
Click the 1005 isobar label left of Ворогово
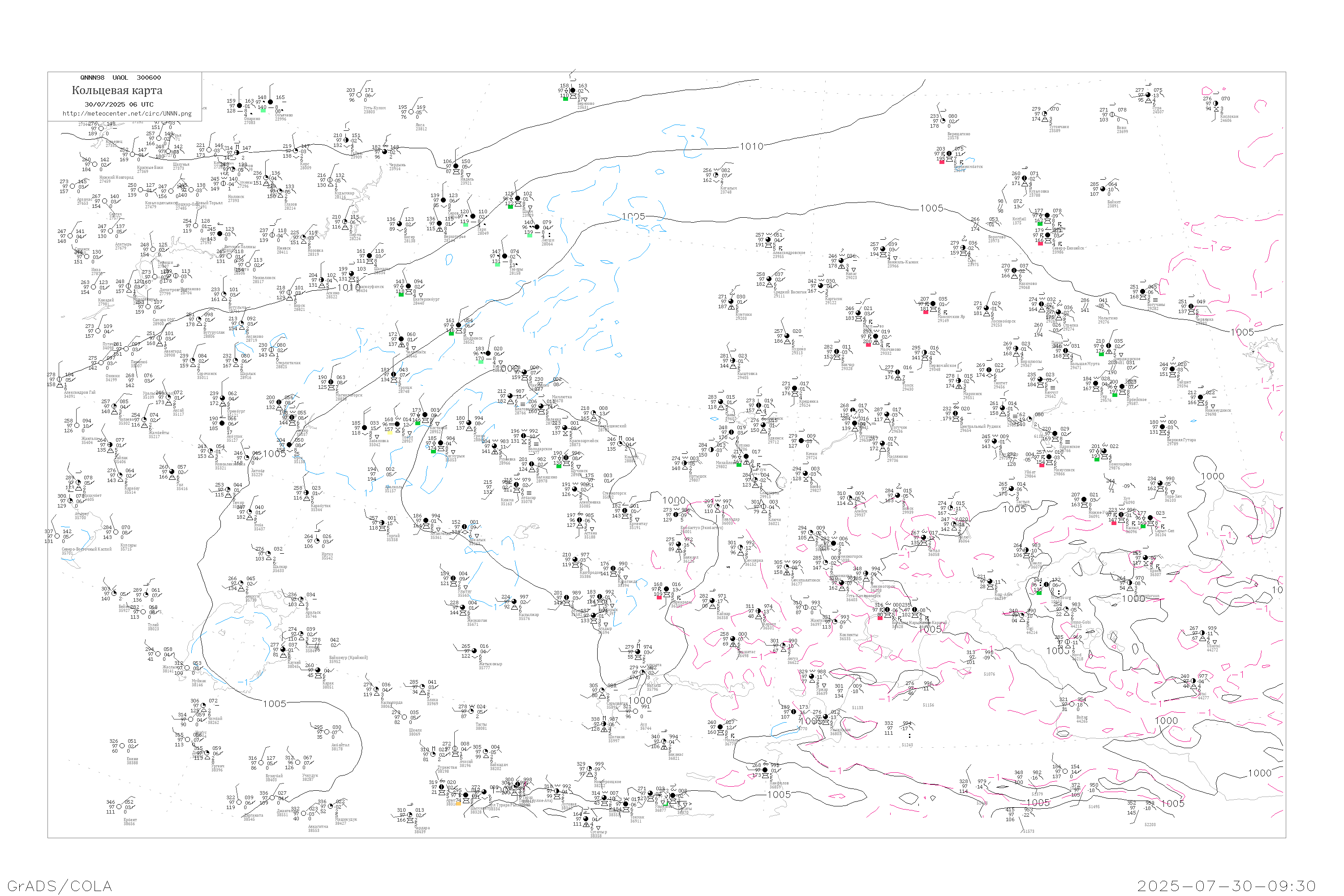931,209
